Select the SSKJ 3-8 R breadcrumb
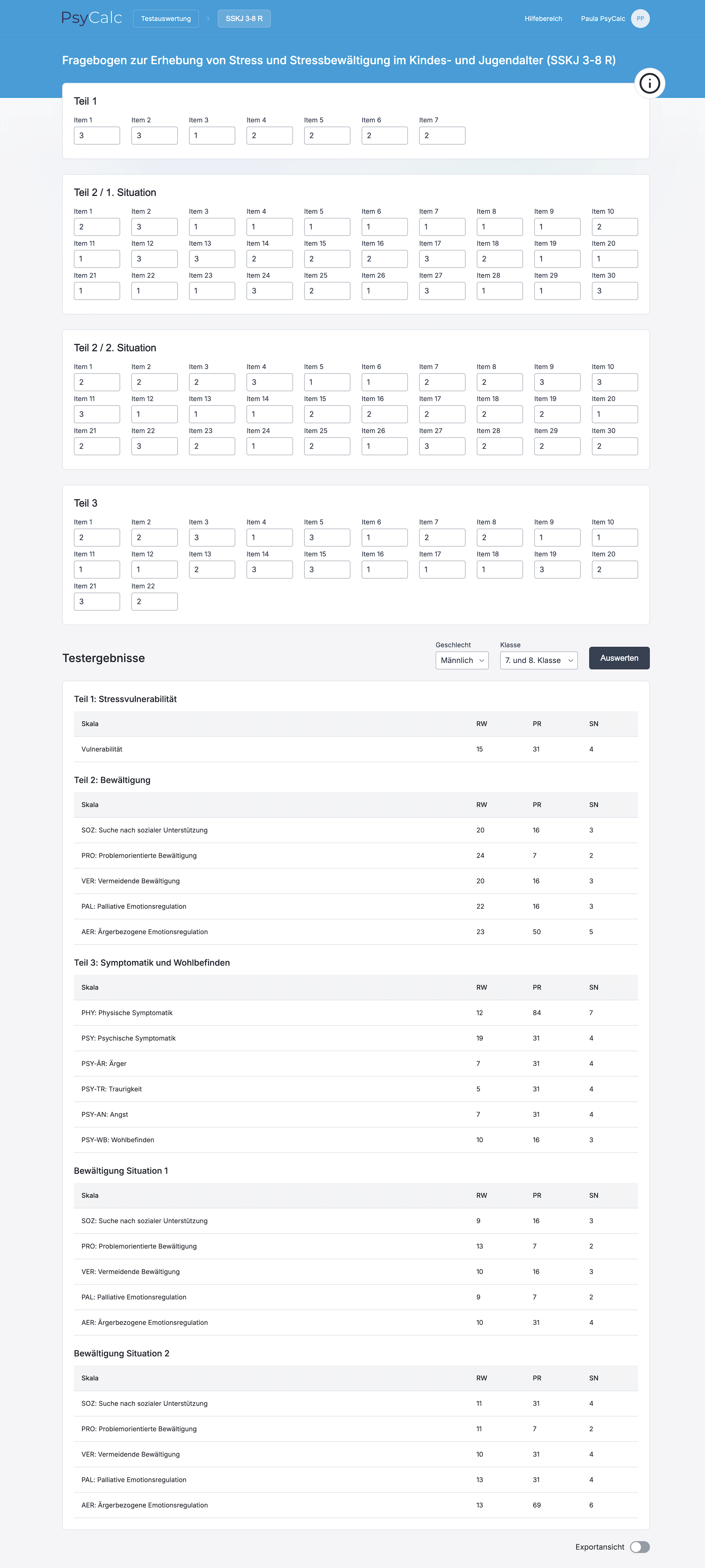This screenshot has height=1568, width=705. tap(244, 19)
